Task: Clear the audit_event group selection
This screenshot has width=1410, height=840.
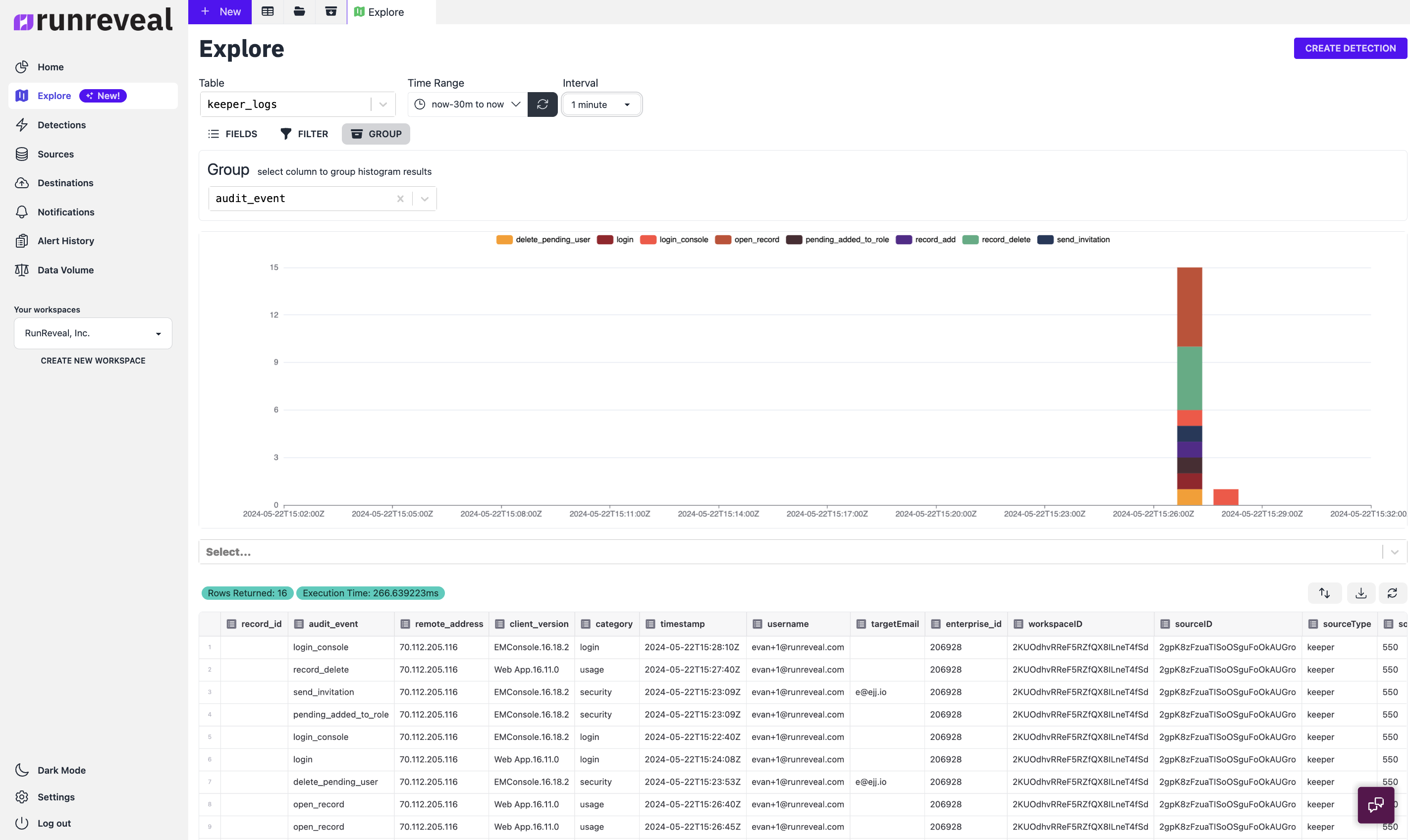Action: click(x=400, y=199)
